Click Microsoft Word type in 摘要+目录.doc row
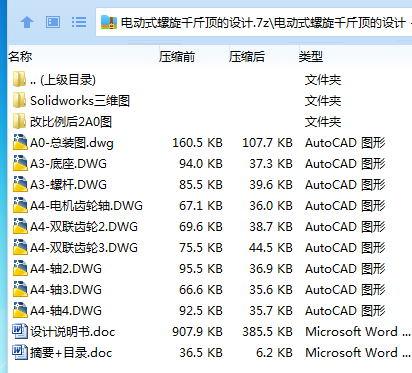Screen dimensions: 412x373 click(358, 353)
